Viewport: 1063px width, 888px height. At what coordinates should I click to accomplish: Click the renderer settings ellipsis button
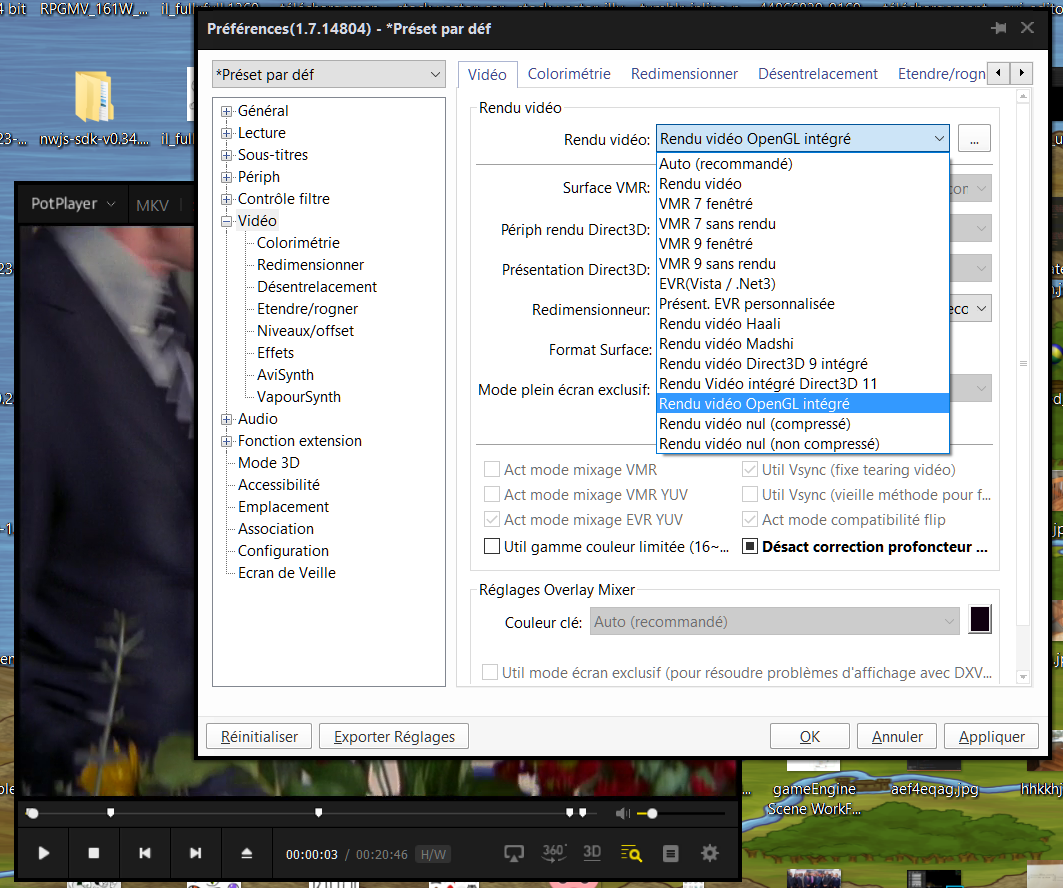974,139
